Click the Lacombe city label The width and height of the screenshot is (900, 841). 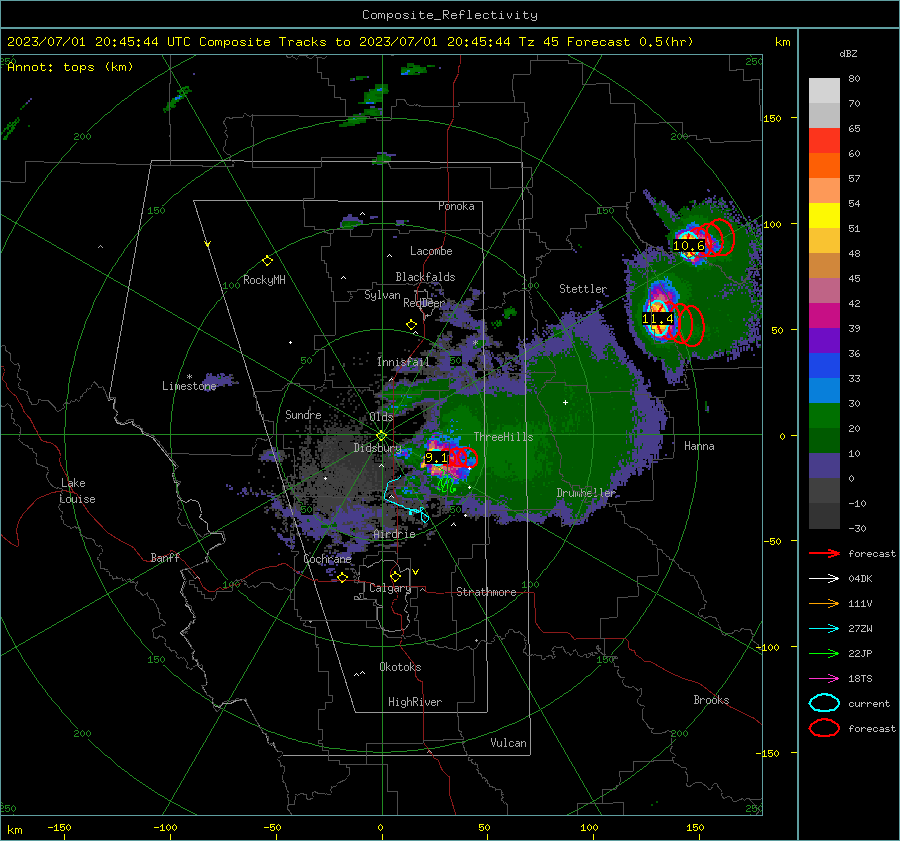coord(431,251)
